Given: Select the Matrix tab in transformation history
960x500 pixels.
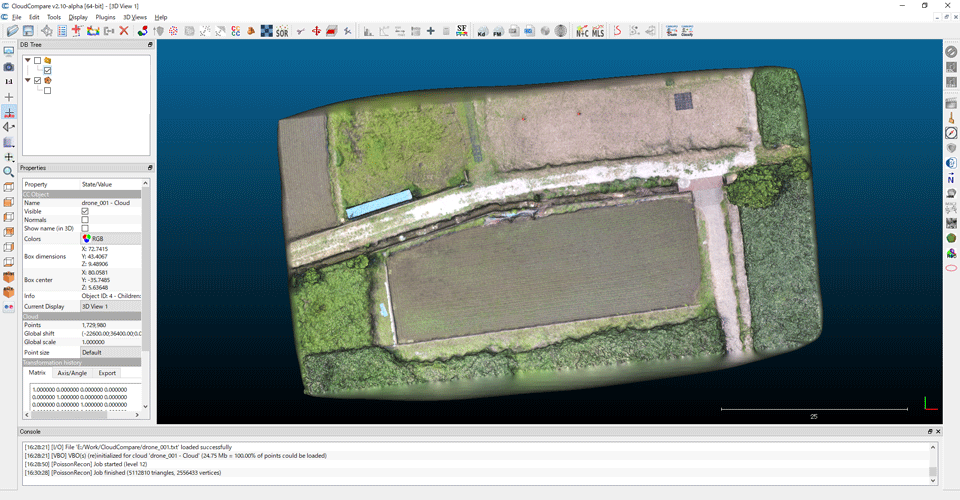Looking at the screenshot, I should (x=37, y=373).
